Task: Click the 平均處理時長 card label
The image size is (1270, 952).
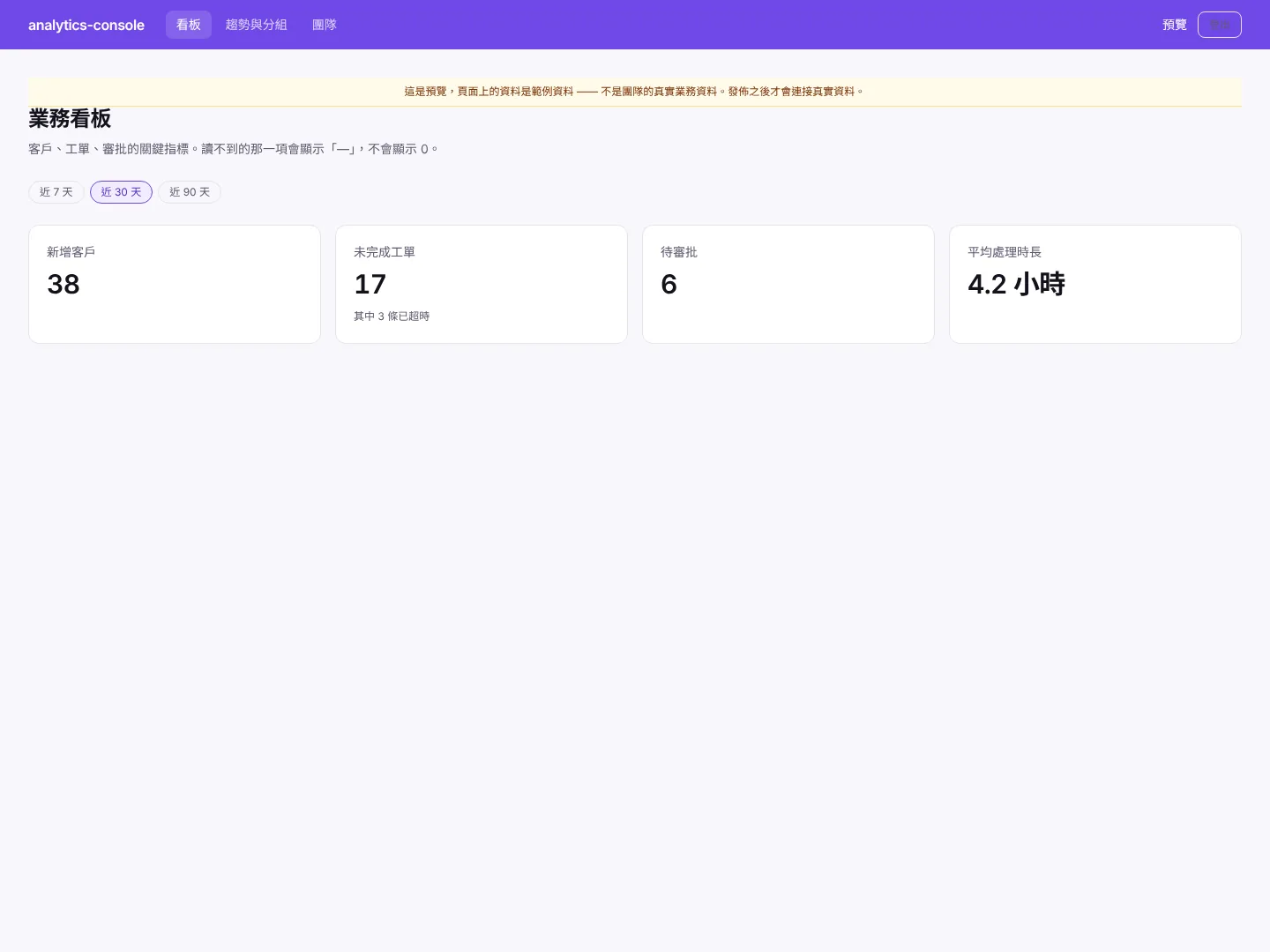Action: point(1005,252)
